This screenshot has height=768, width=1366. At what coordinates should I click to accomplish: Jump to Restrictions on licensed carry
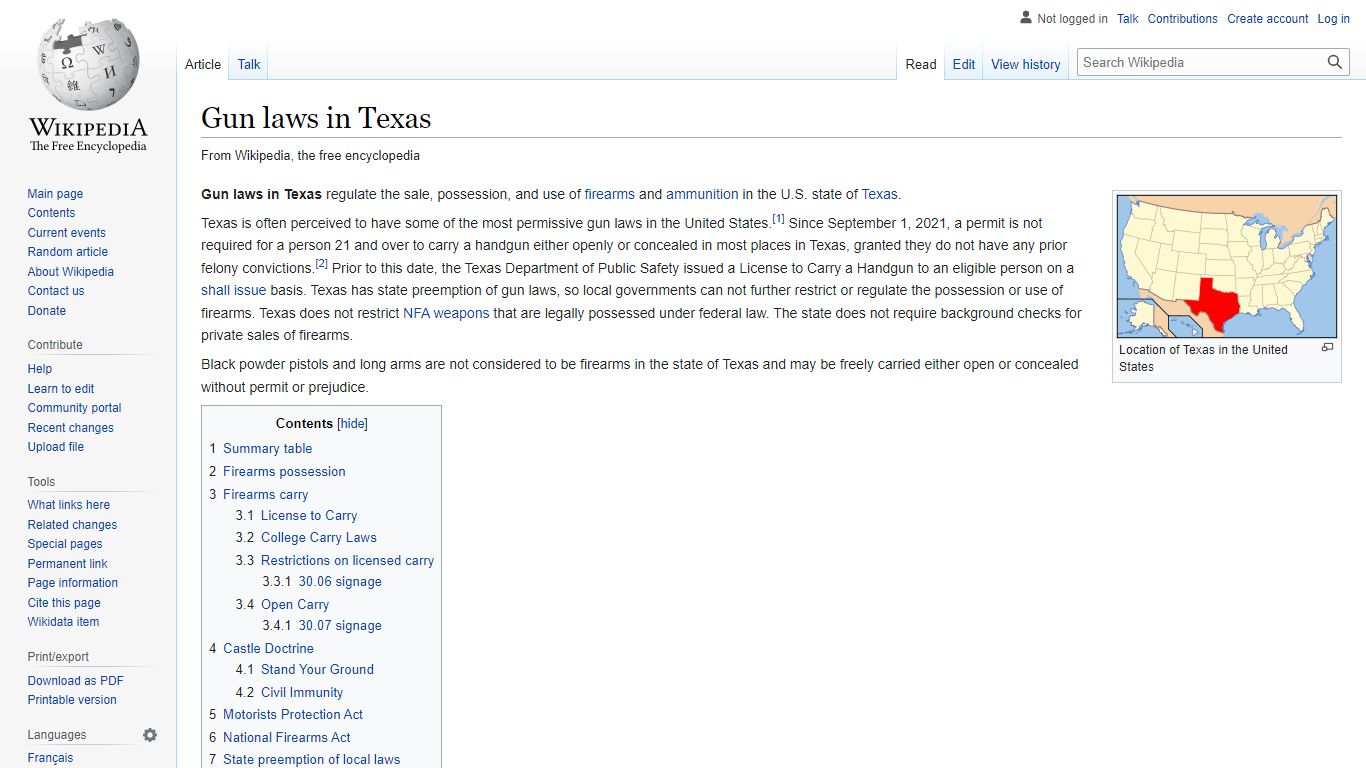[x=347, y=561]
